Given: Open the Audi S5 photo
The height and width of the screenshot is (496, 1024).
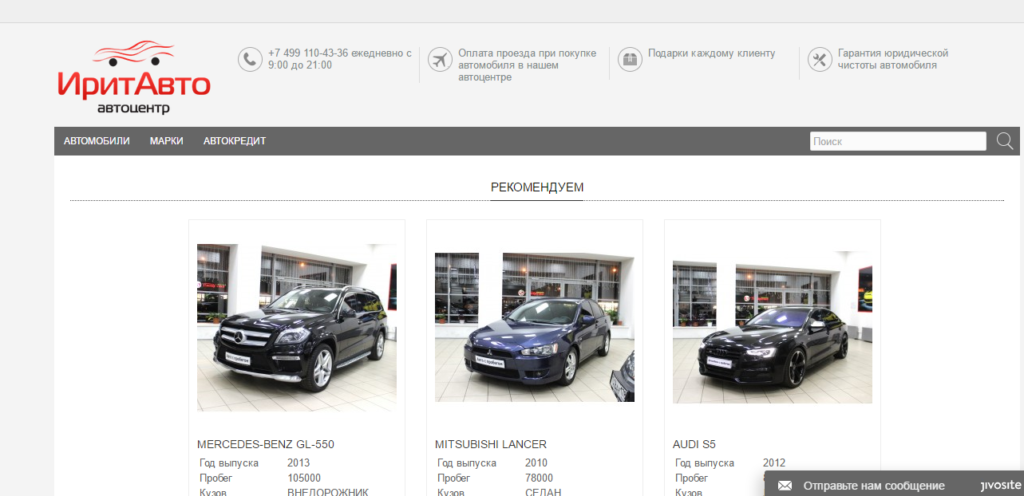Looking at the screenshot, I should point(772,328).
